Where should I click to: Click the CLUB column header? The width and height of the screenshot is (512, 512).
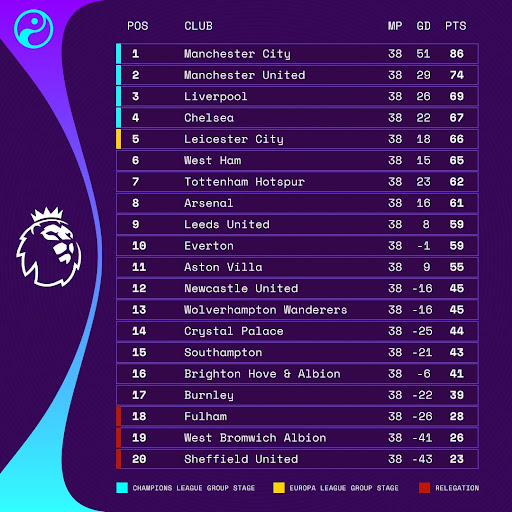tap(198, 26)
